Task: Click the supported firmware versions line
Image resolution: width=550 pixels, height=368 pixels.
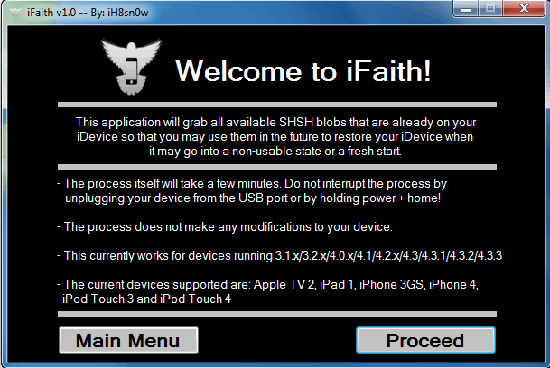Action: (280, 256)
